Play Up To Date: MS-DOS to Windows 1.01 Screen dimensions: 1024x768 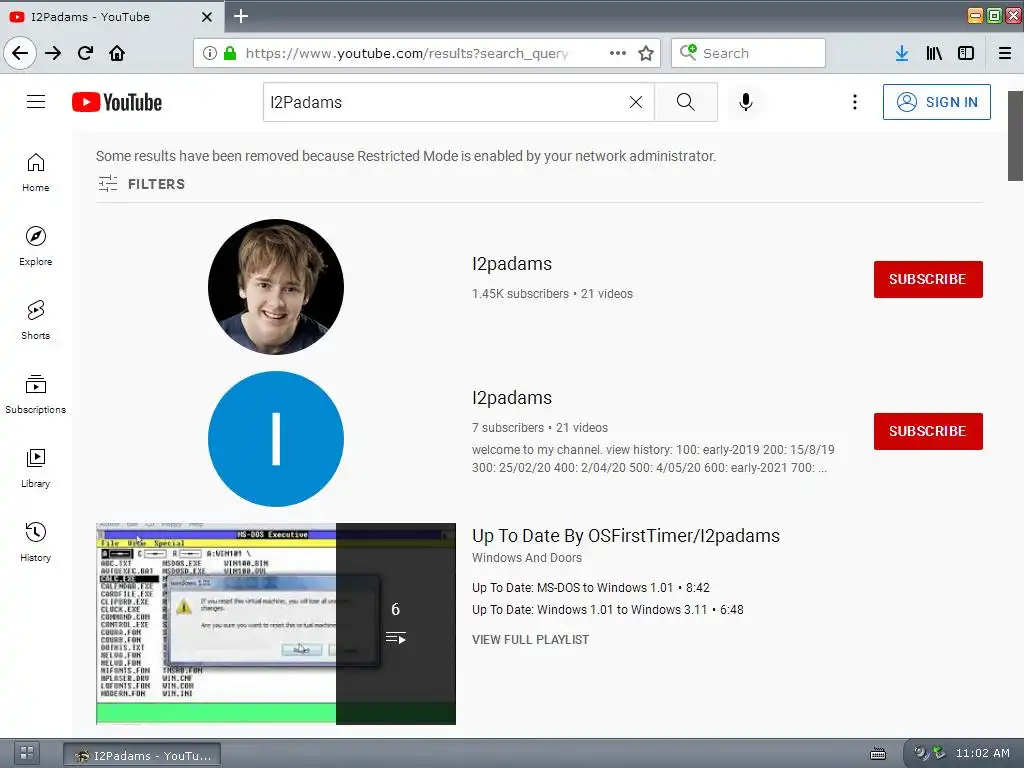point(590,588)
